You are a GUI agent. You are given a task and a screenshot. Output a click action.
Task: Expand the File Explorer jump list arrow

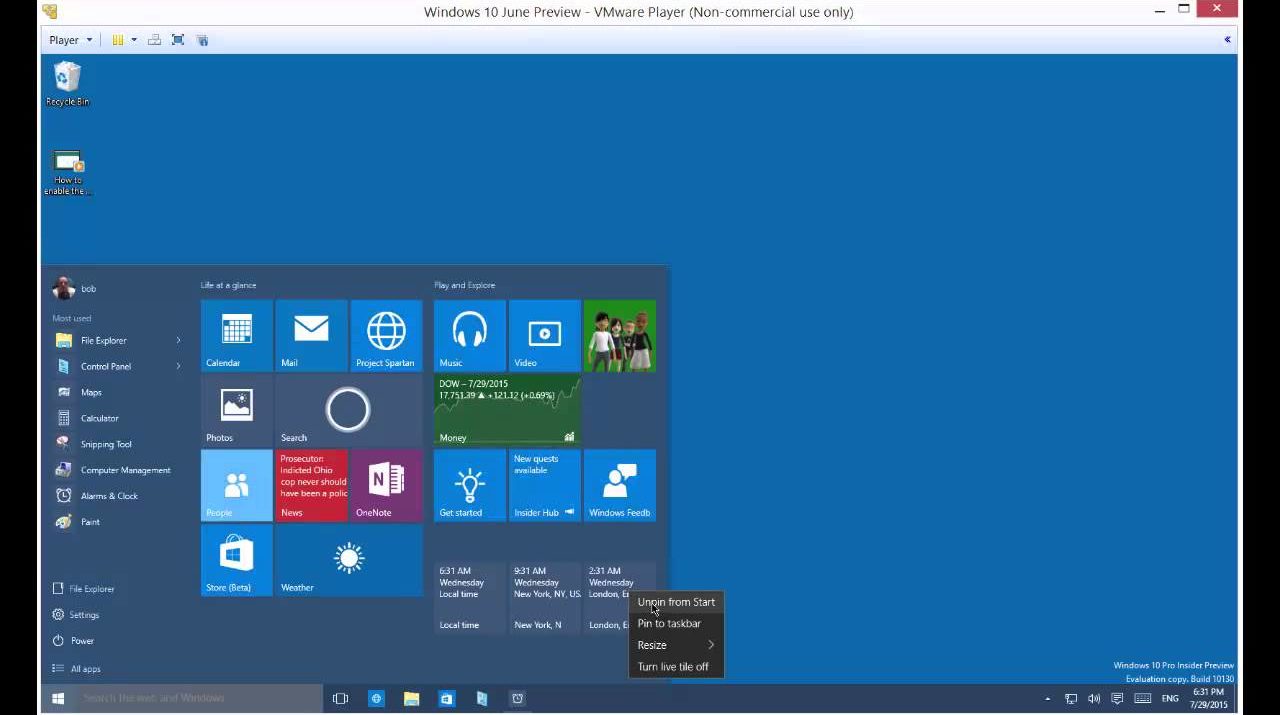tap(178, 341)
